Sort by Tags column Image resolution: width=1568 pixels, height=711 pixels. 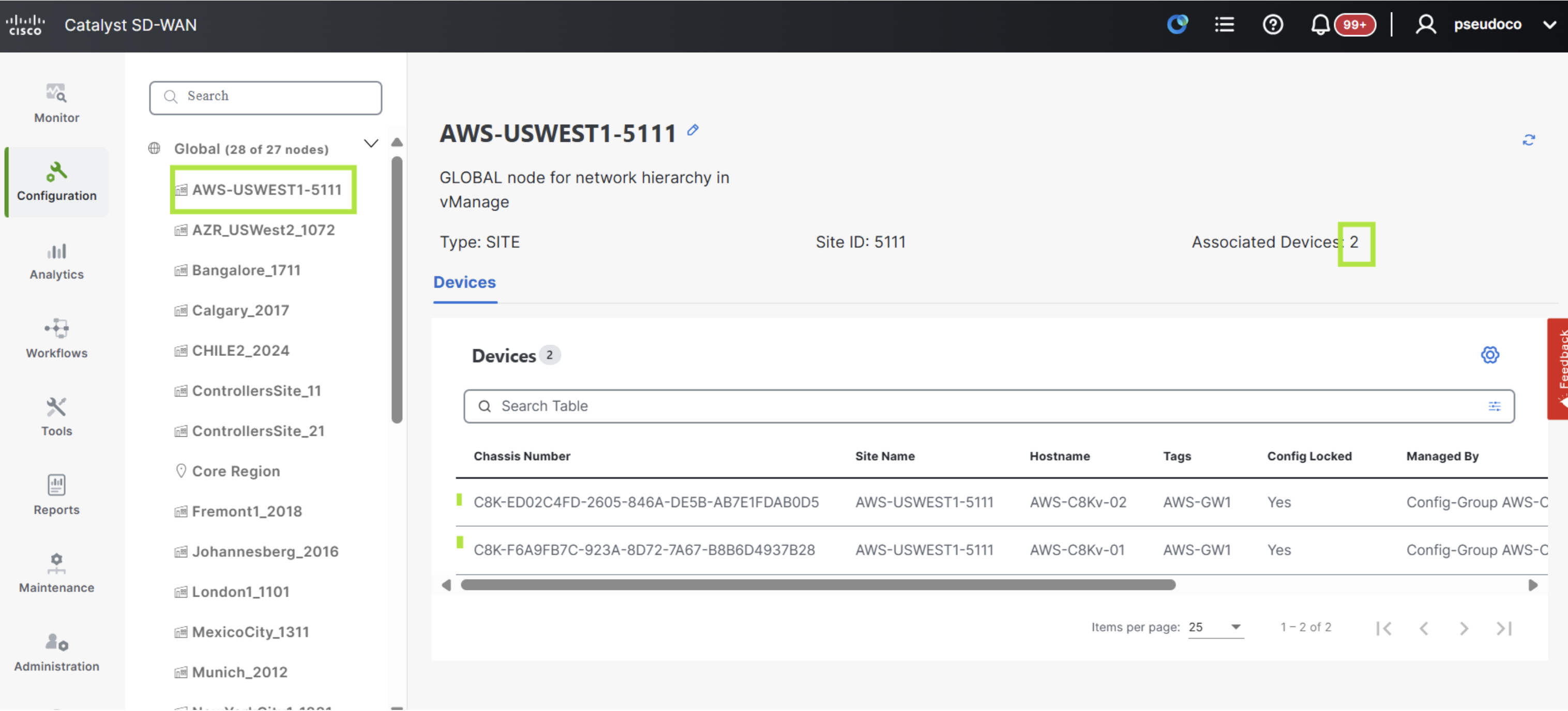click(1177, 456)
